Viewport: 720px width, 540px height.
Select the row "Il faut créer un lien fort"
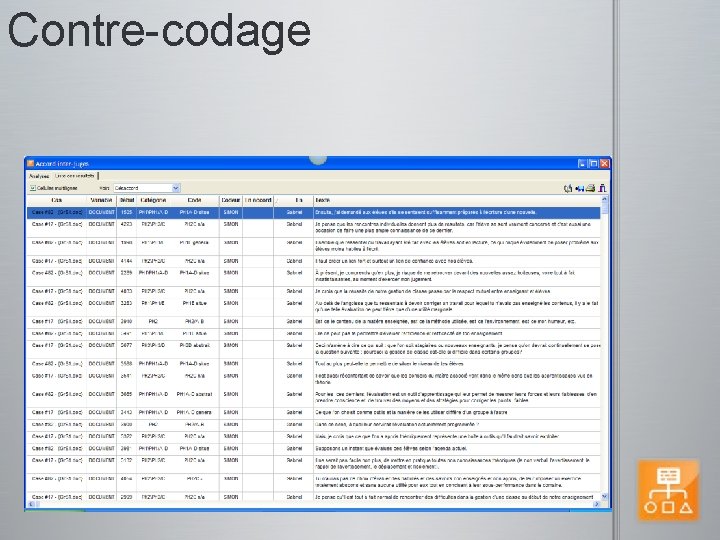(314, 261)
